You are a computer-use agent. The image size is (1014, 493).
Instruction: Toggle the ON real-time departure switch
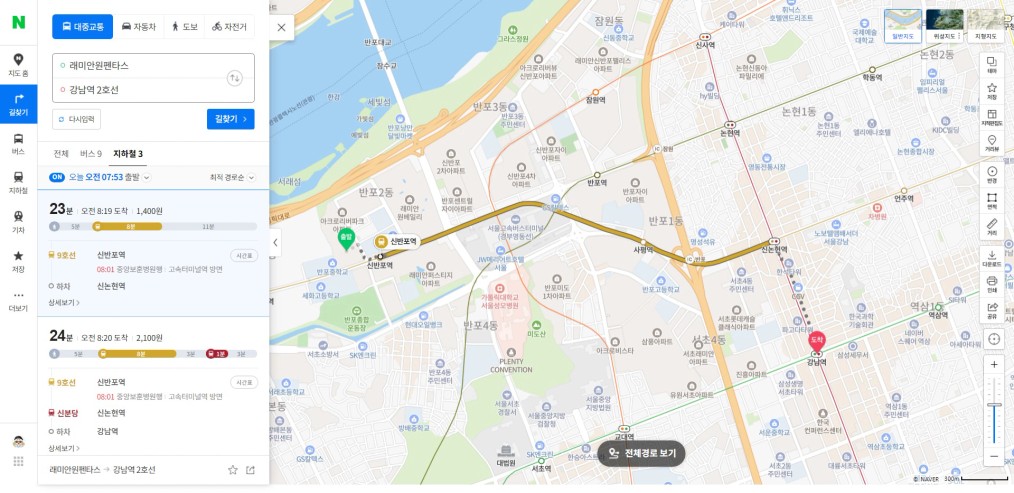click(57, 177)
